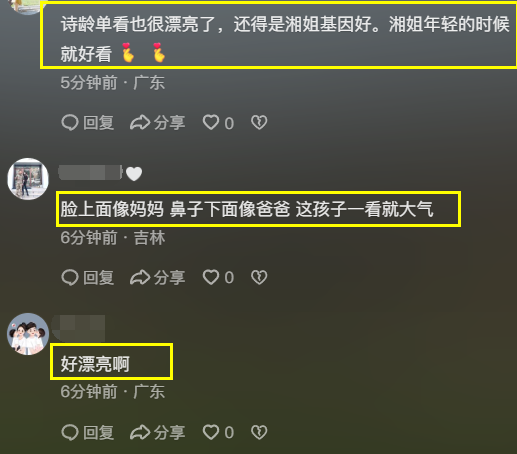Viewport: 517px width, 454px height.
Task: Dislike the 吉林 comment with broken heart
Action: pyautogui.click(x=259, y=277)
